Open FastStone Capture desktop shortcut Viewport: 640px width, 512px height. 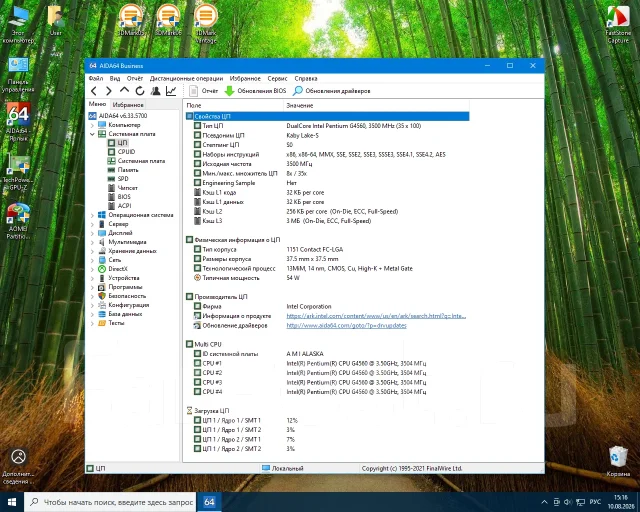coord(618,24)
